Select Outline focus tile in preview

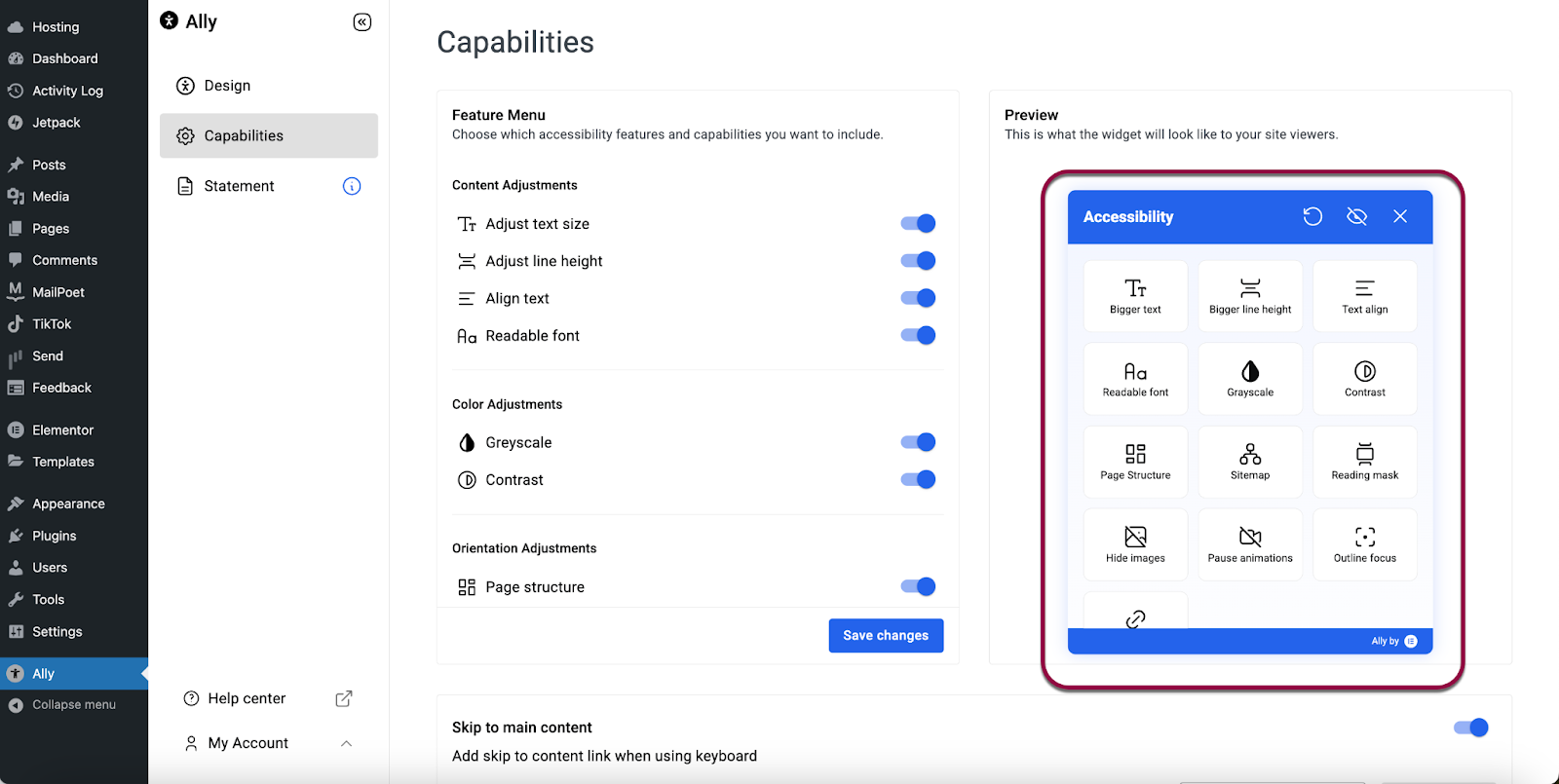click(x=1365, y=544)
